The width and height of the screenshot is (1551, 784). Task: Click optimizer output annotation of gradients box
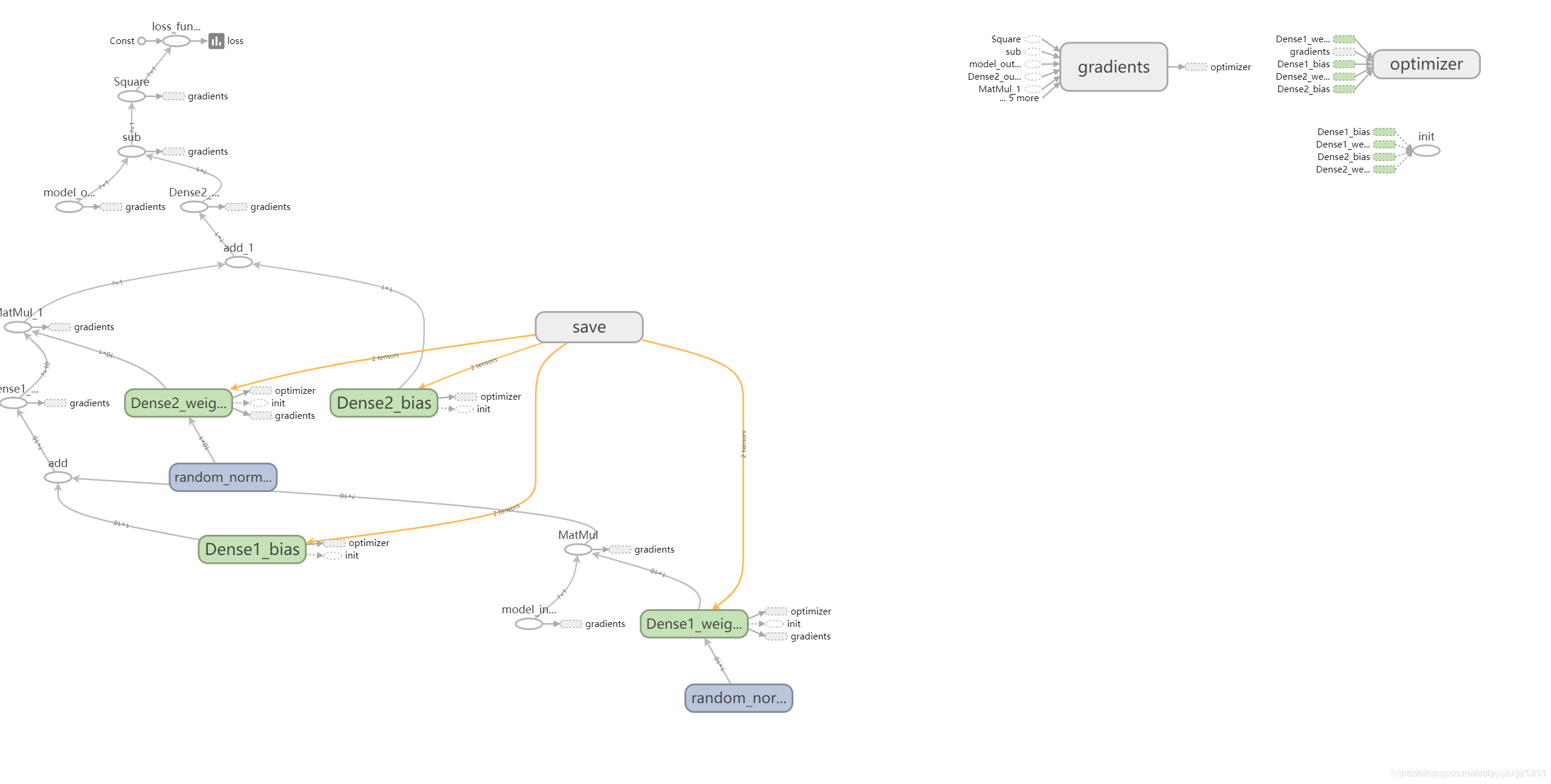click(1219, 67)
